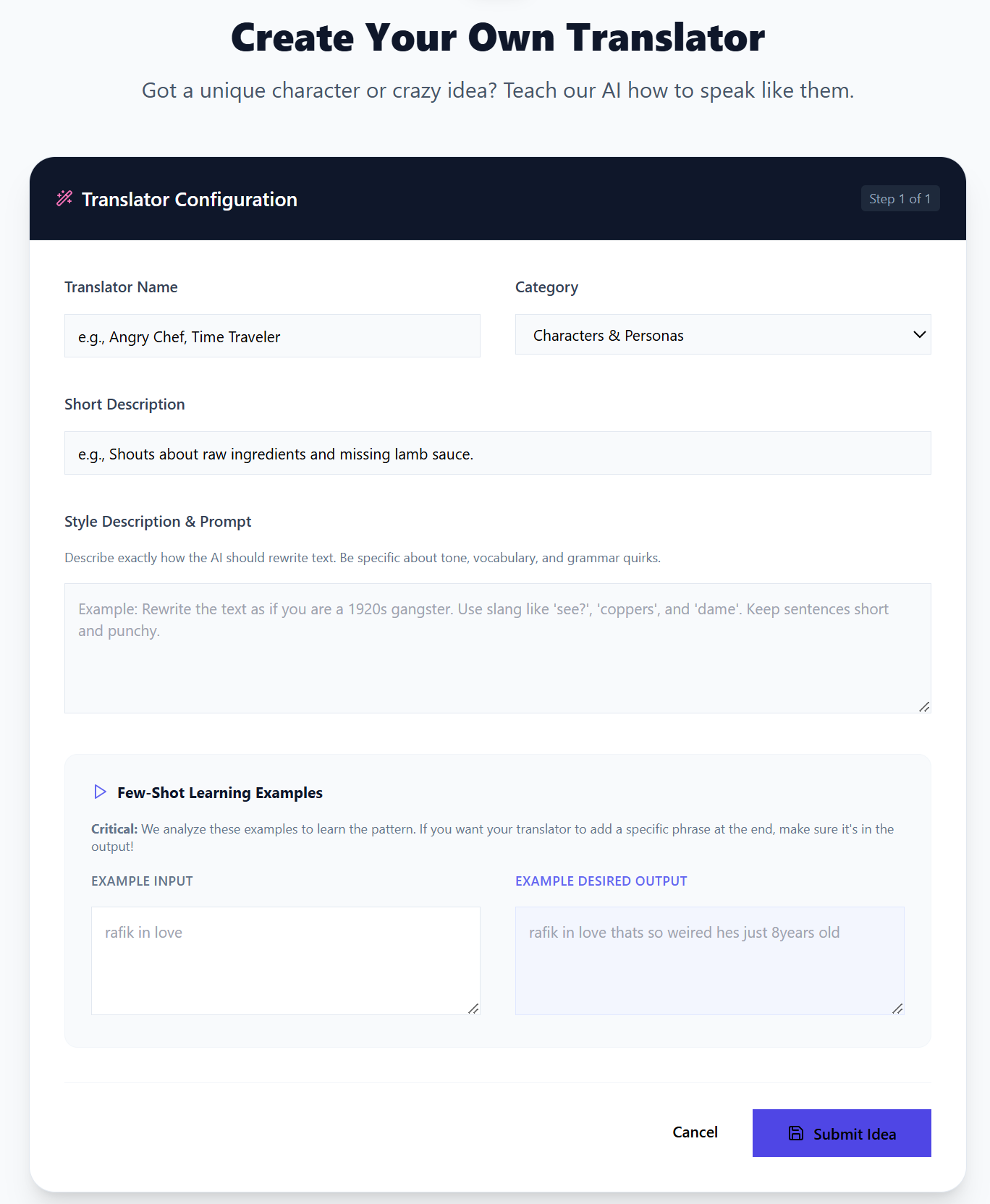Focus the Translator Name input field
This screenshot has width=990, height=1204.
tap(272, 336)
